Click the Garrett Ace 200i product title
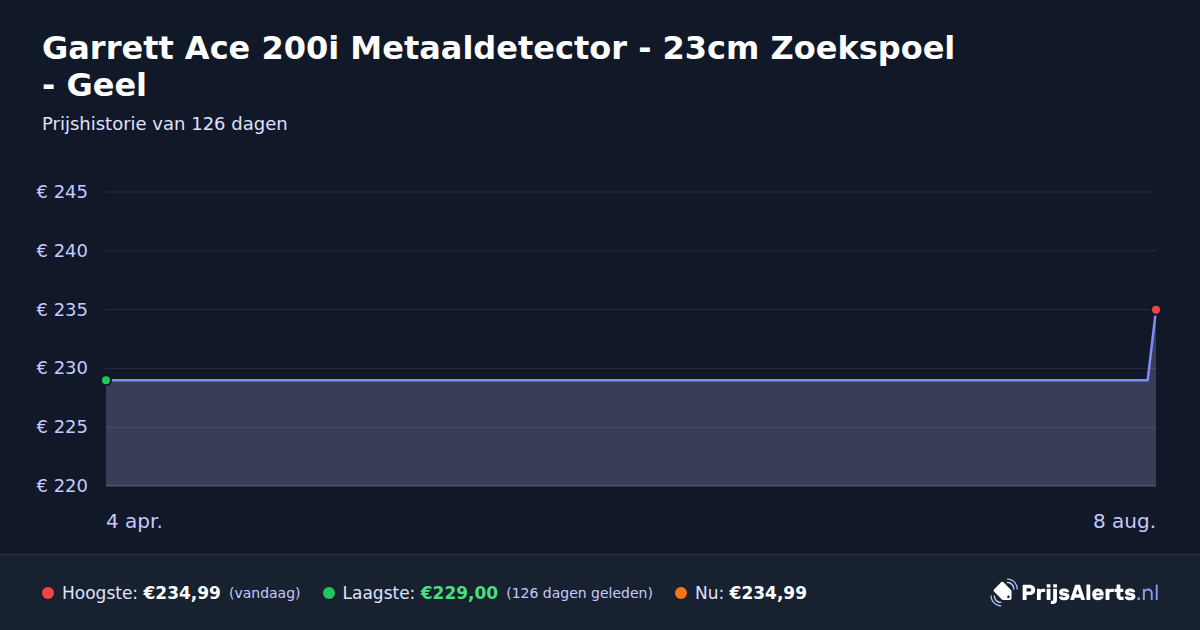 498,66
